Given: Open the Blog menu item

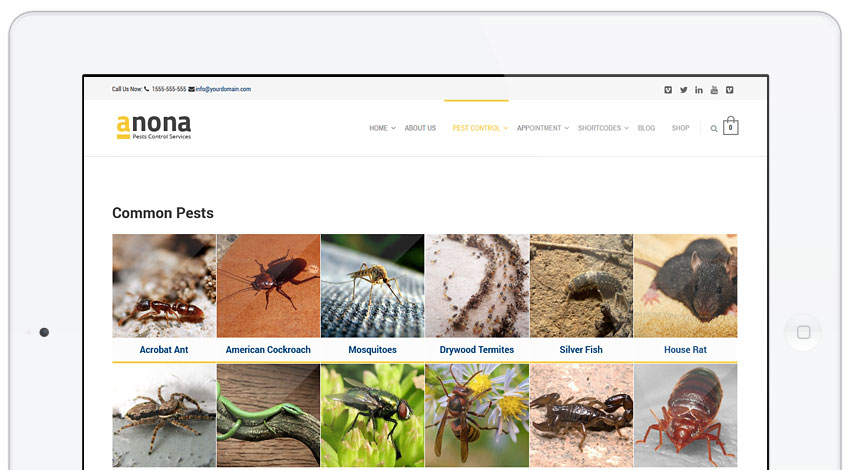Looking at the screenshot, I should [646, 128].
